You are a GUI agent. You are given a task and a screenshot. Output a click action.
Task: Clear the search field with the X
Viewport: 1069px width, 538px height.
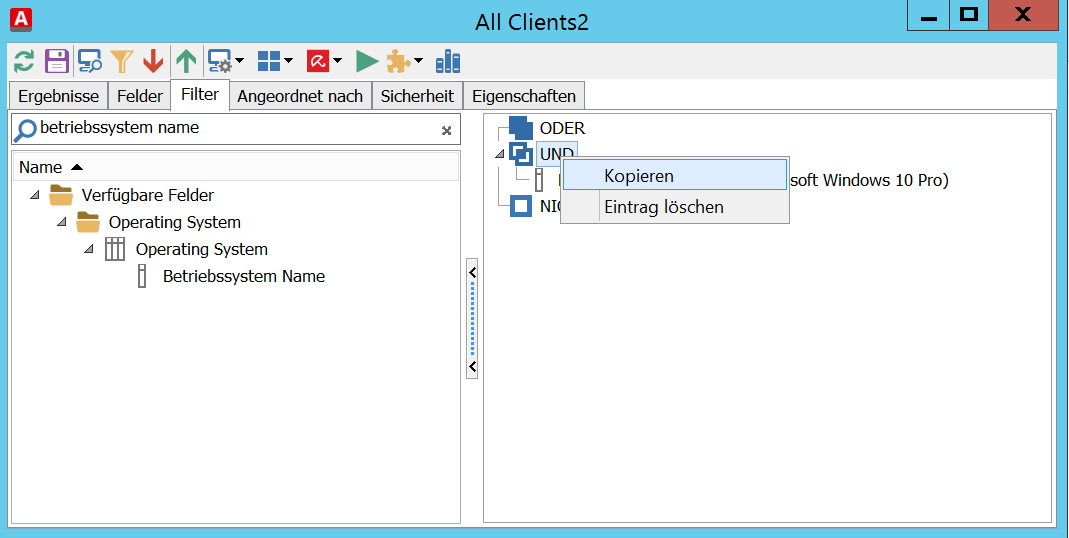(x=447, y=130)
